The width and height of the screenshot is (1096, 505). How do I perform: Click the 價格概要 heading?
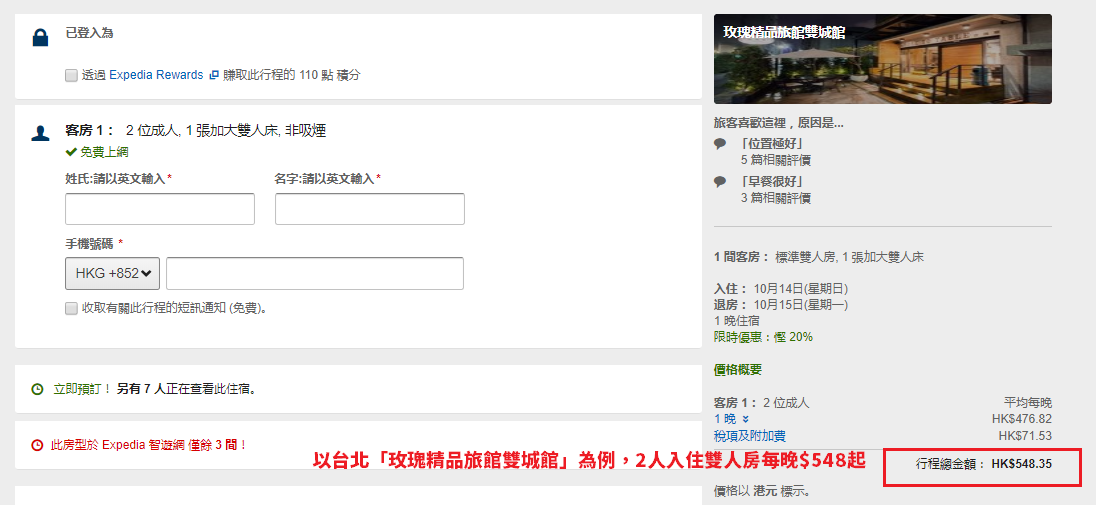738,370
